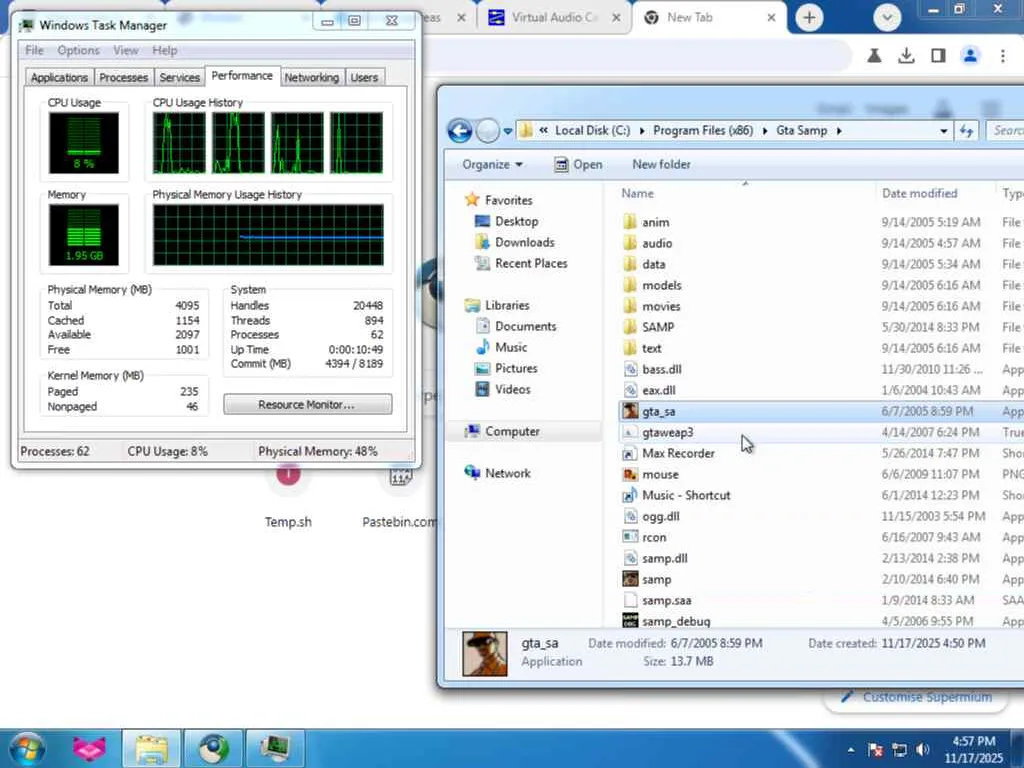Open the Documents library

525,326
